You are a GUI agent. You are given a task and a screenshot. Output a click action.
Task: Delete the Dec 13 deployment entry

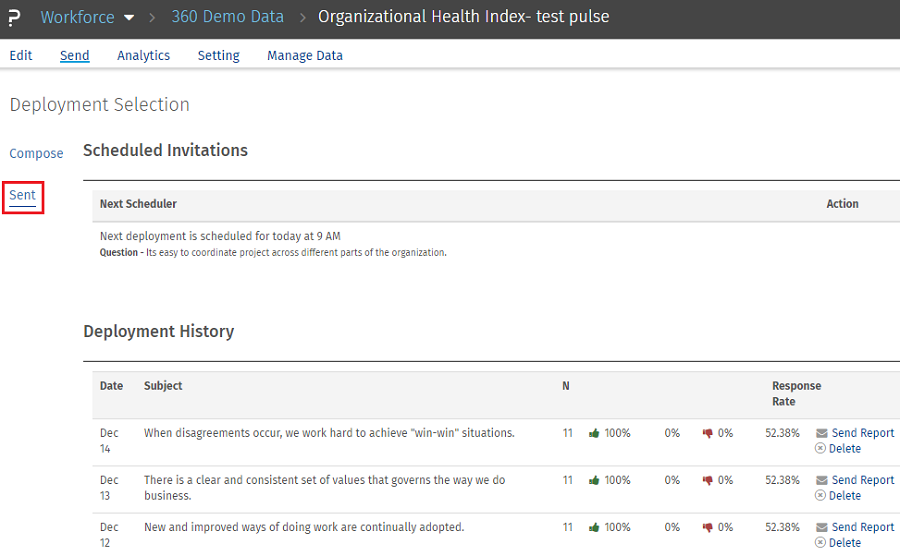tap(844, 496)
